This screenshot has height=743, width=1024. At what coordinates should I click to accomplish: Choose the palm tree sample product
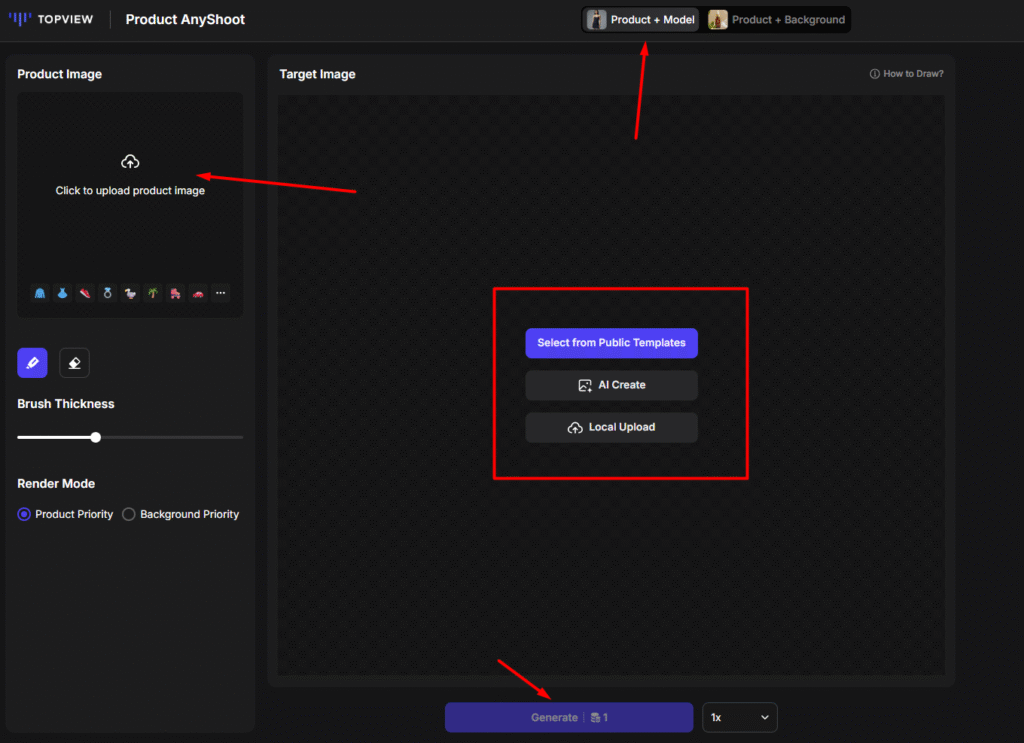[x=153, y=294]
